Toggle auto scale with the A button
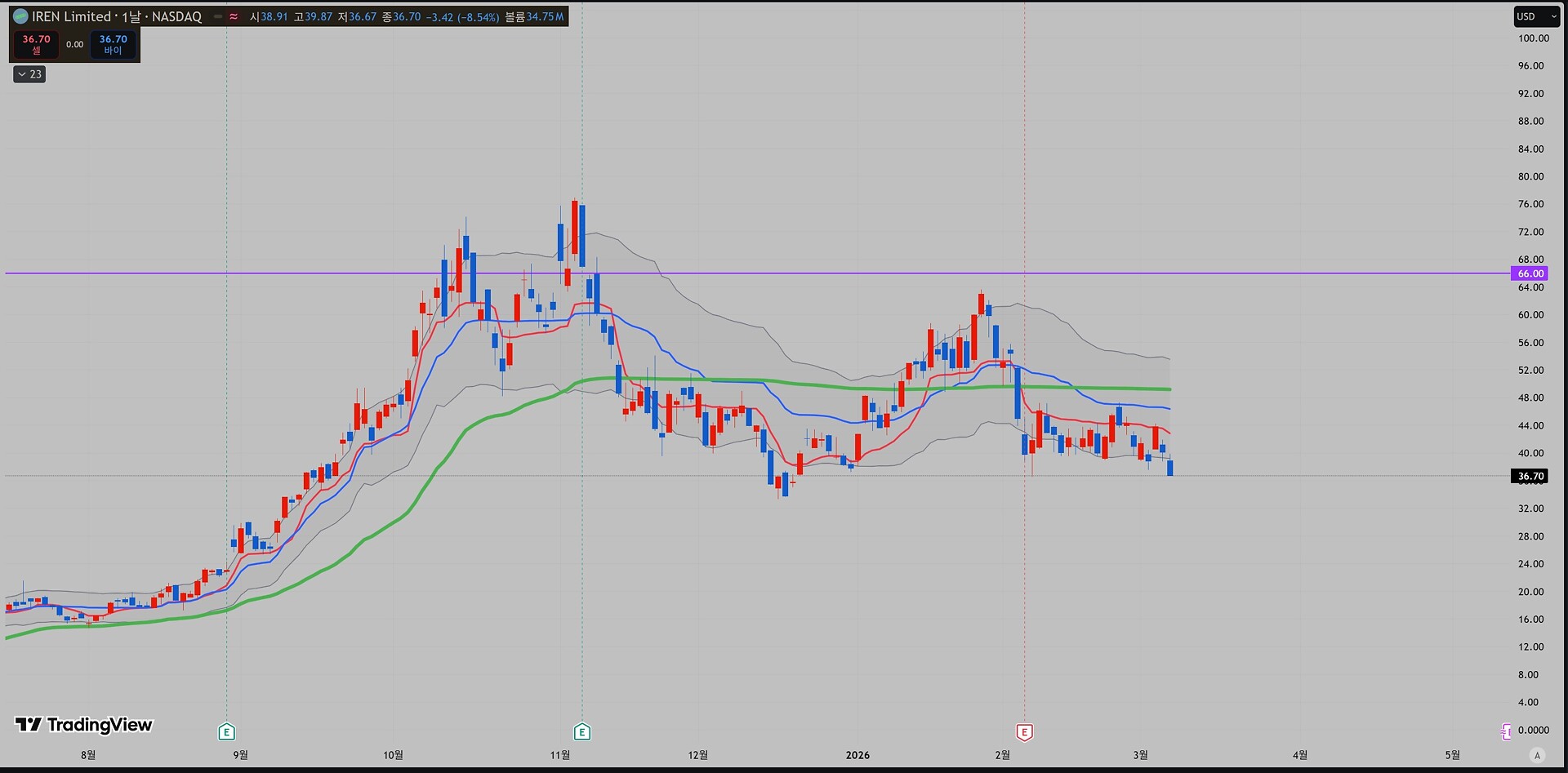This screenshot has width=1568, height=773. click(x=1537, y=755)
